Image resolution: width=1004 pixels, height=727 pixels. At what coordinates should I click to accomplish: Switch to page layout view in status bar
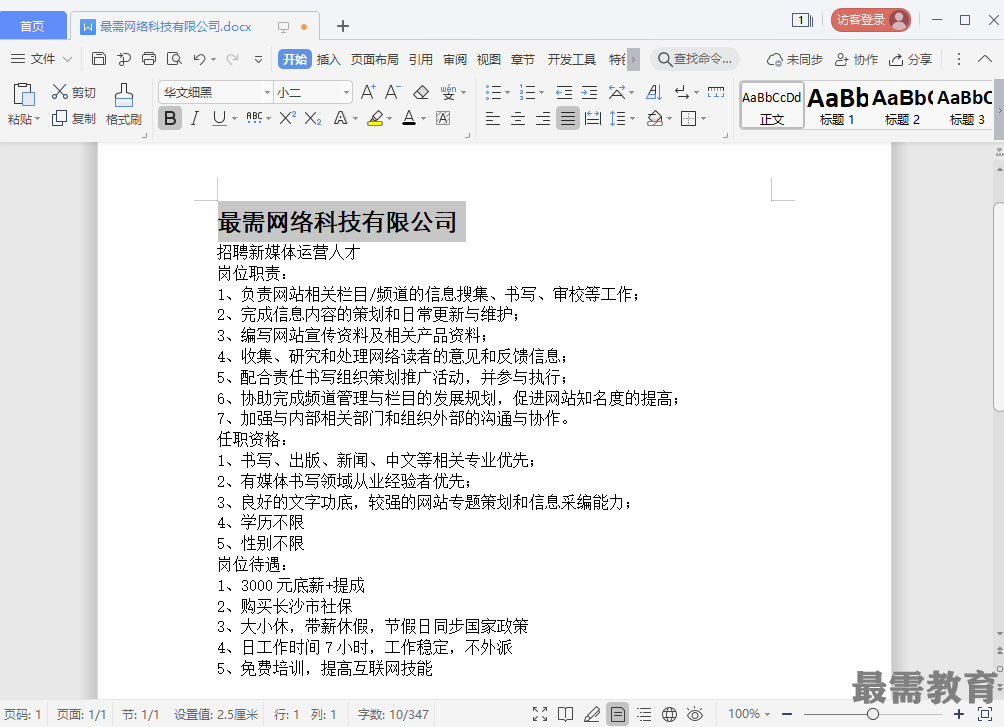click(x=618, y=714)
